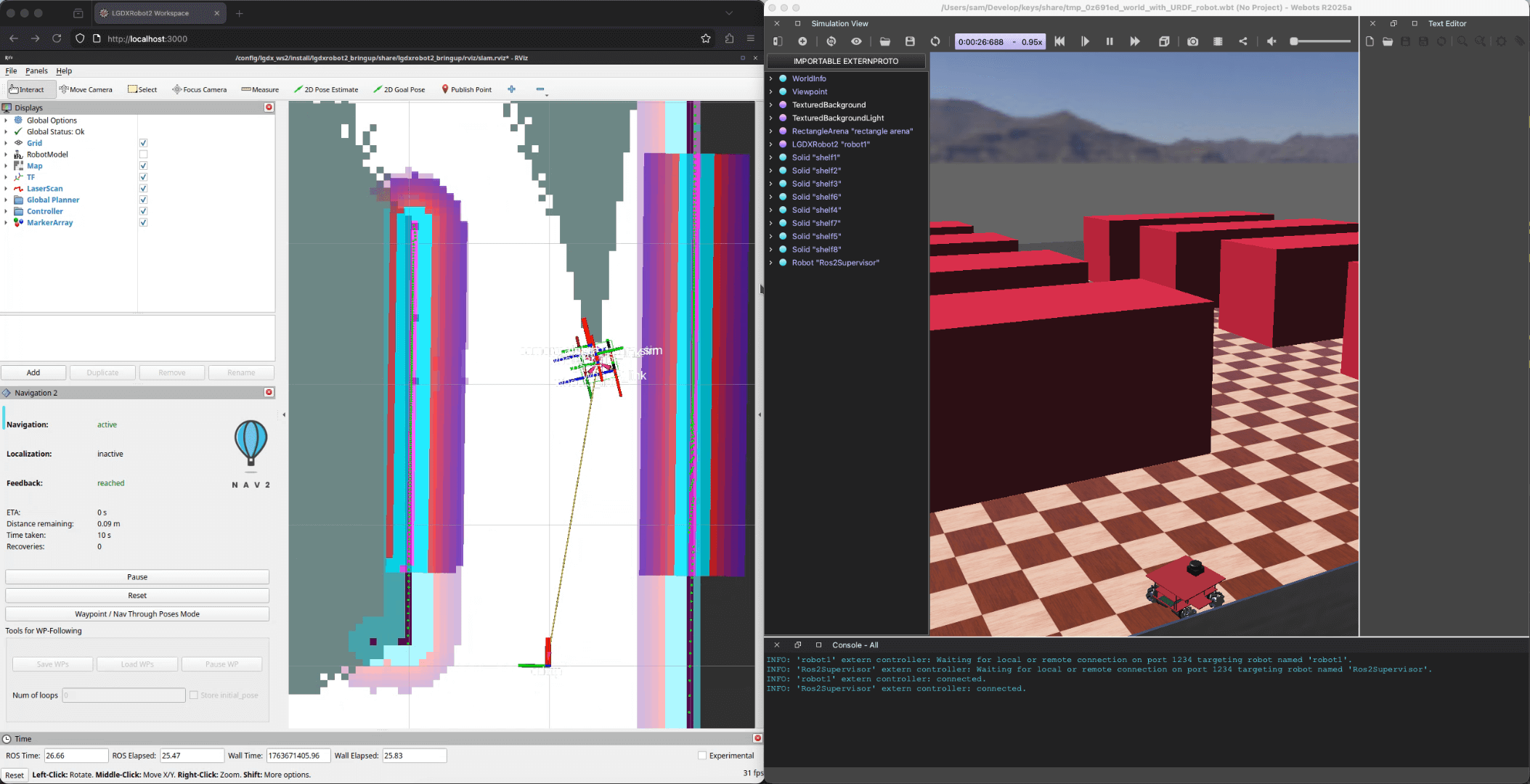Toggle the Webots movie recording icon
Screen dimensions: 1530x784
[x=1218, y=41]
